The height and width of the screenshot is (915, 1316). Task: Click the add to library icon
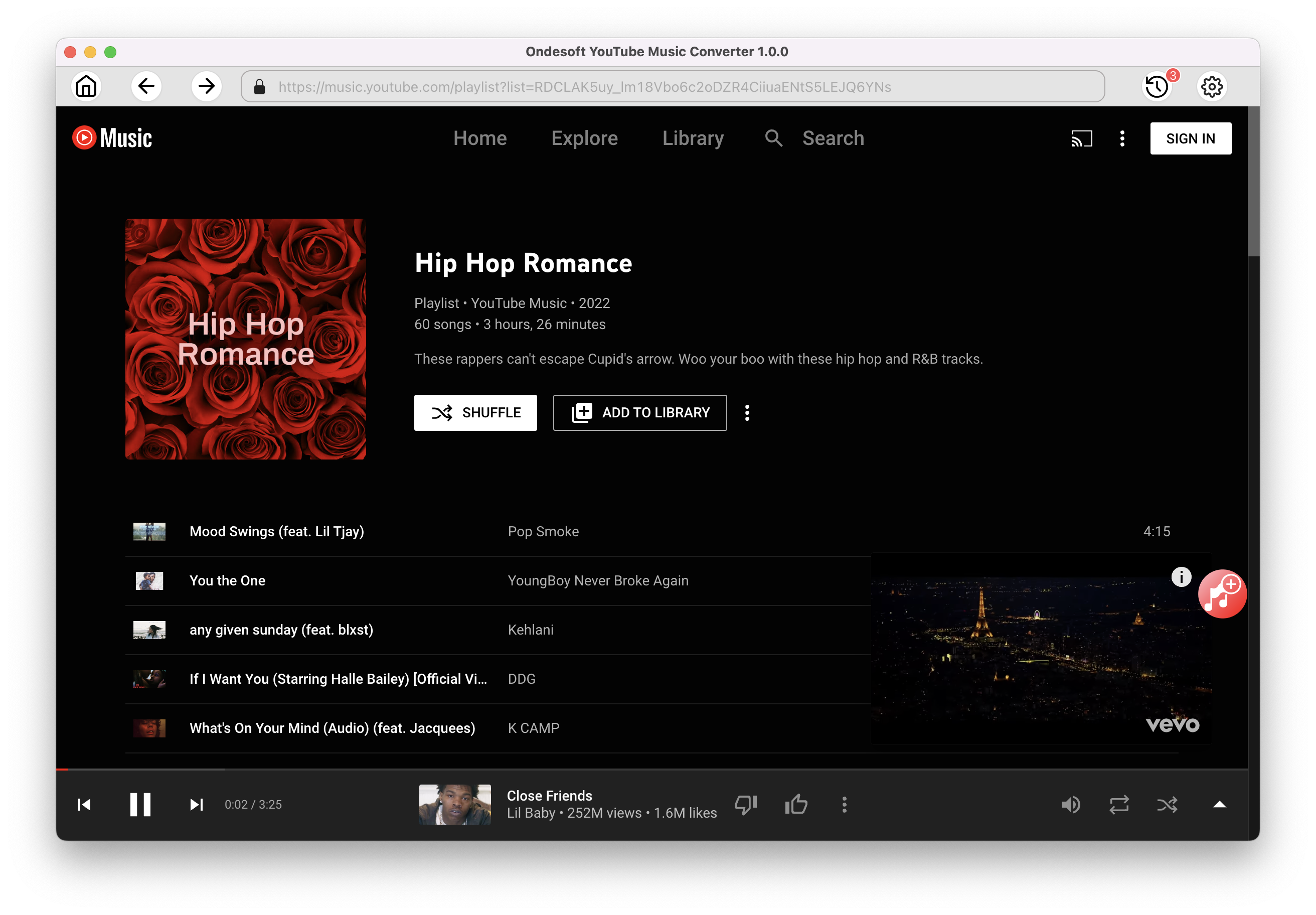(580, 413)
